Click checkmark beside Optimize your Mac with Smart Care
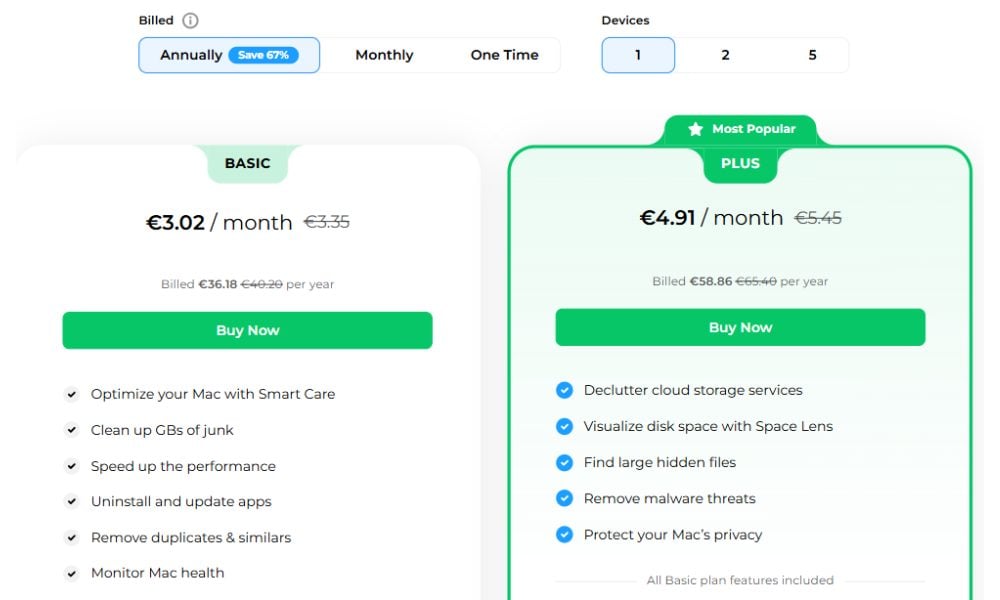Screen dimensions: 1000x600 [72, 394]
